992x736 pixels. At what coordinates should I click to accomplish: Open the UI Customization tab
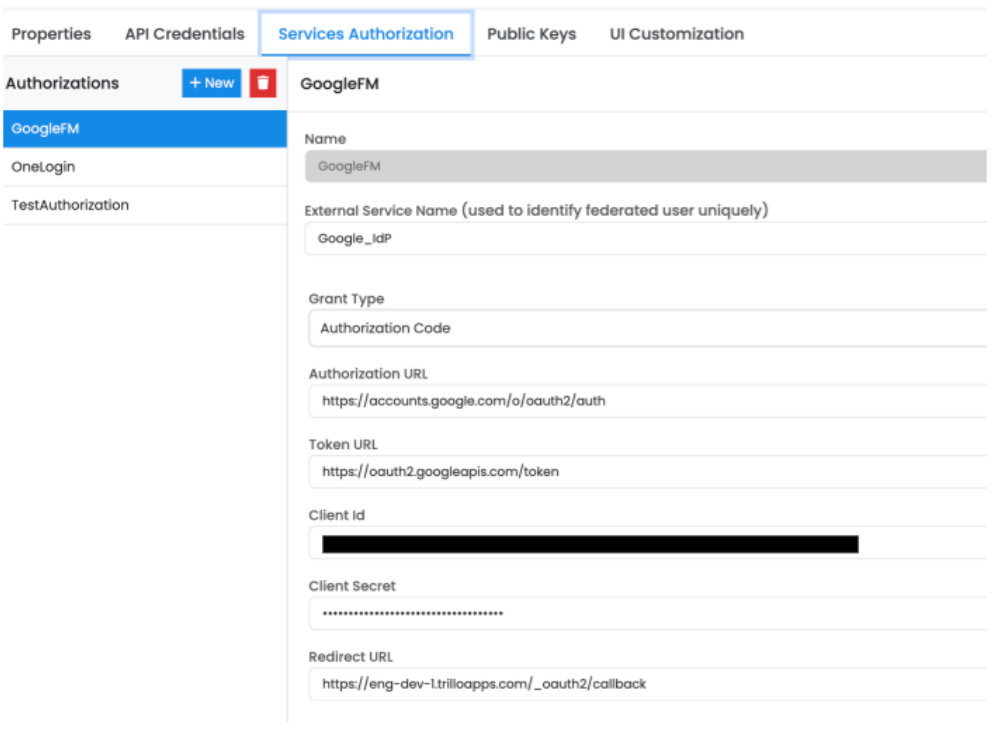[x=676, y=34]
